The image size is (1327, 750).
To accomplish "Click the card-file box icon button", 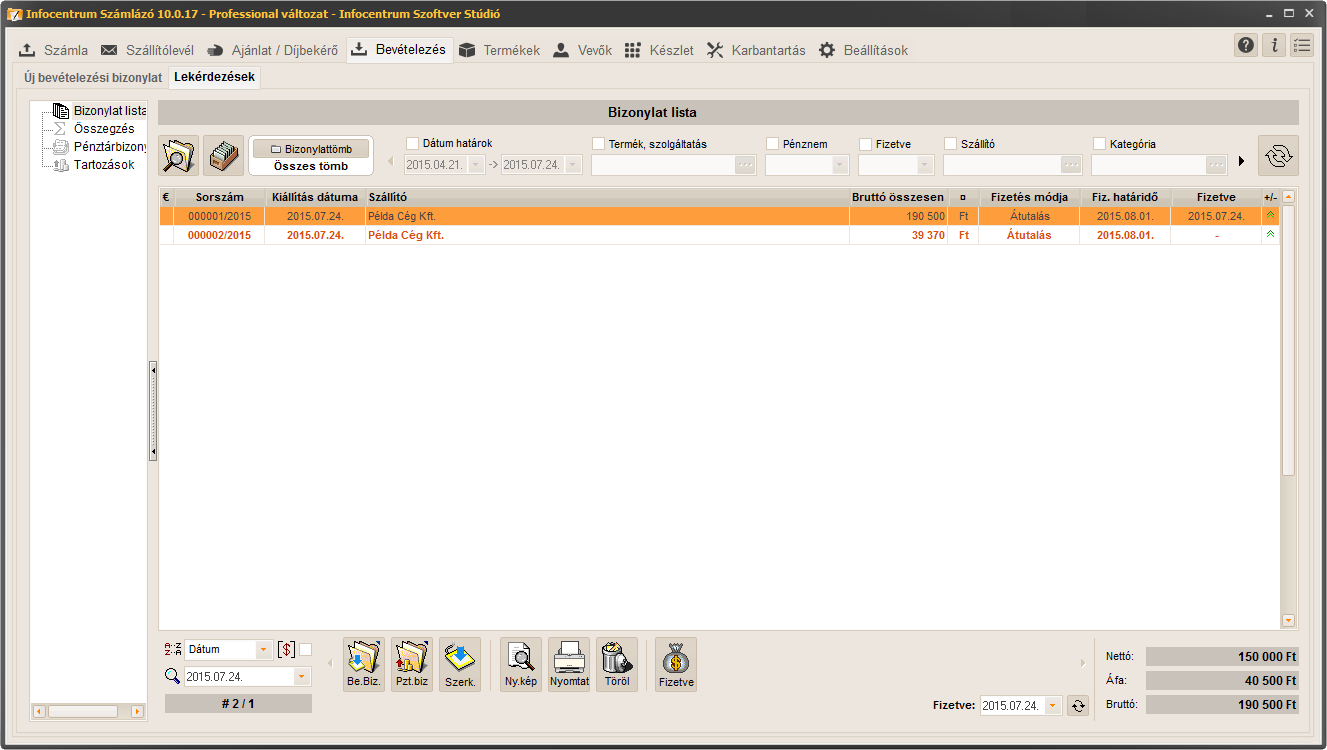I will click(x=224, y=155).
